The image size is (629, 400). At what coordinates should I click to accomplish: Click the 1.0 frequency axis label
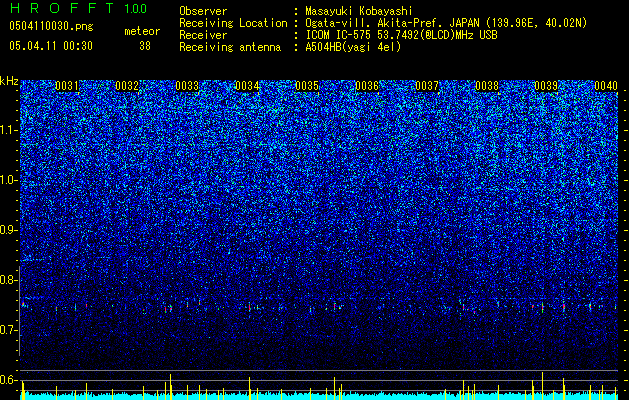[8, 180]
